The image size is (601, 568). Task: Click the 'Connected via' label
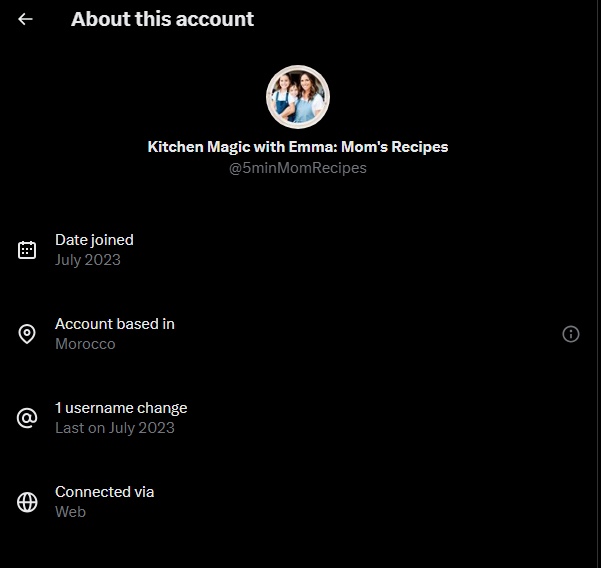pyautogui.click(x=105, y=492)
